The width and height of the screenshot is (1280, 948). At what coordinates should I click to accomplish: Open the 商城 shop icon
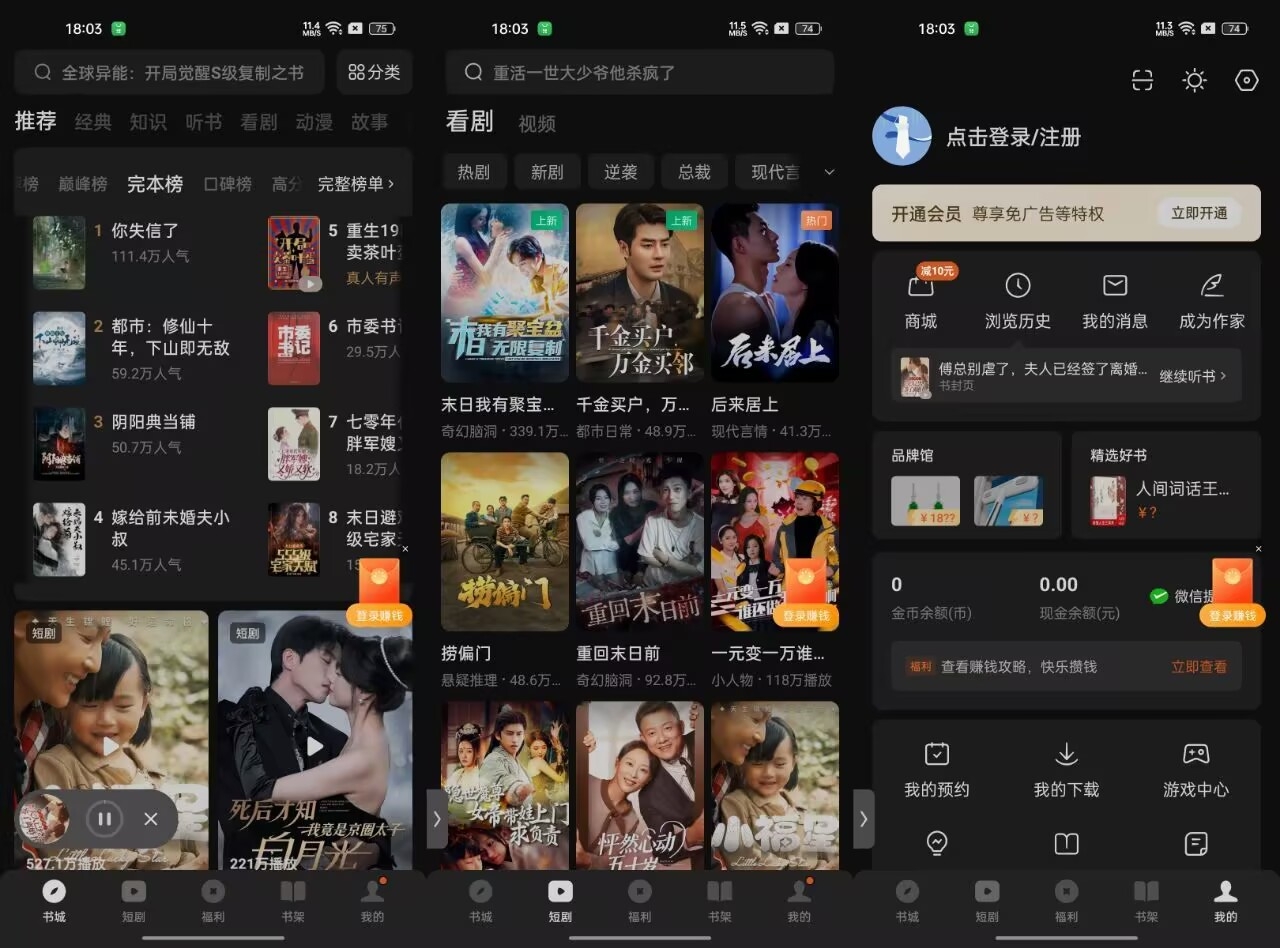(920, 287)
